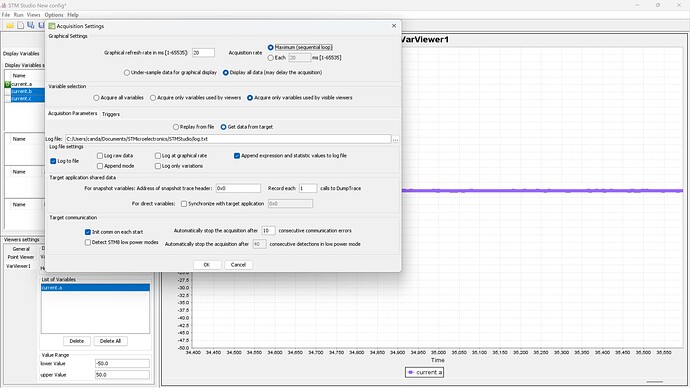Close the Acquisition Settings dialog
The image size is (690, 388).
[394, 26]
